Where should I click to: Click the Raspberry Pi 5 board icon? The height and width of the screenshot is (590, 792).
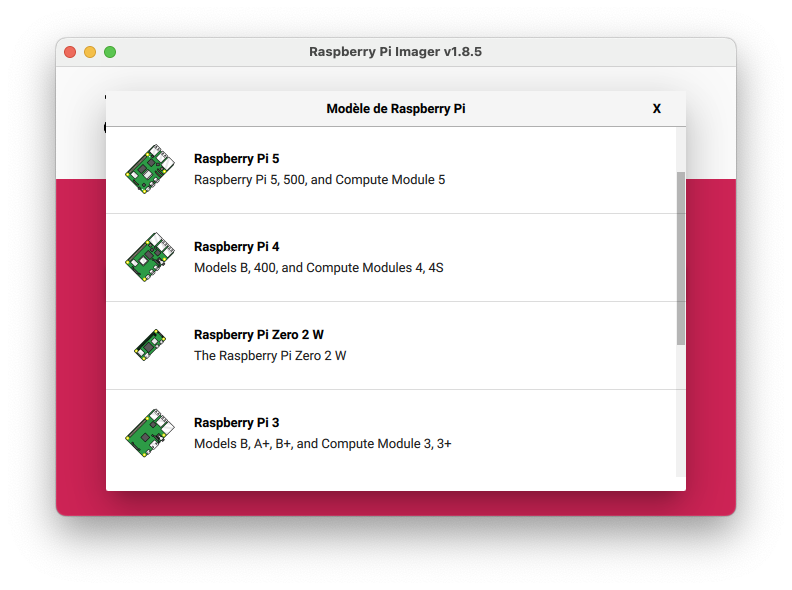pos(150,169)
